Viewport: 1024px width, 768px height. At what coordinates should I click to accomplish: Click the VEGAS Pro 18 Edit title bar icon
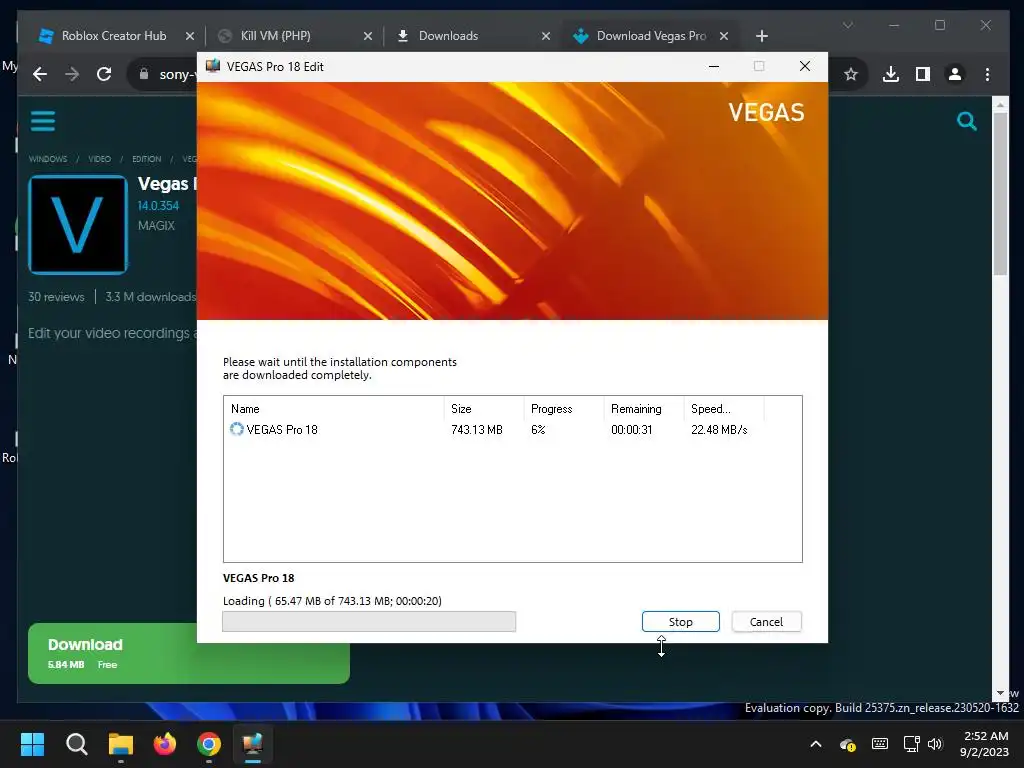(x=213, y=66)
